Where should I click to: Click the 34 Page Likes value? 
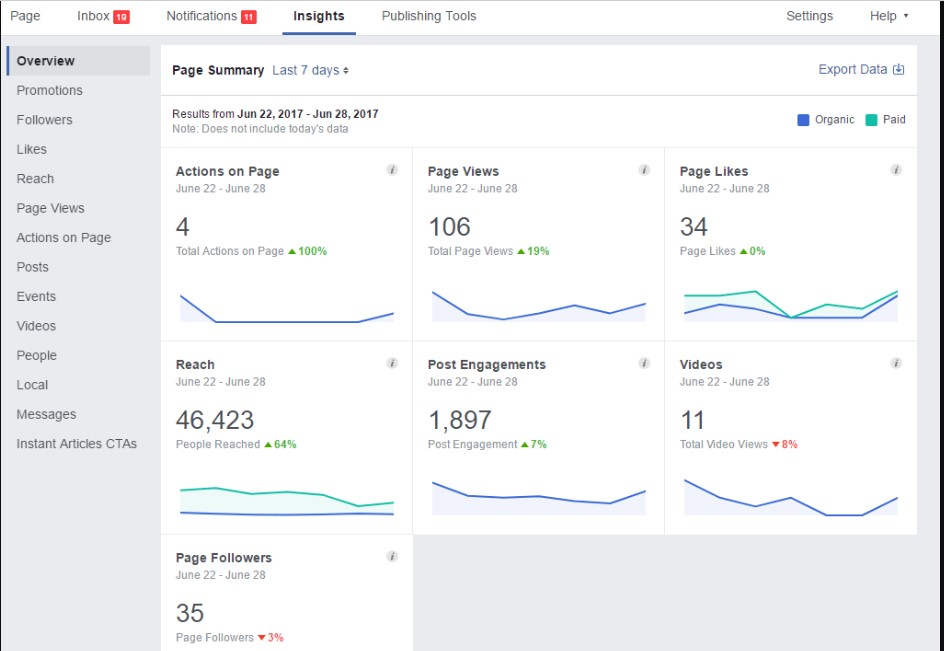[694, 227]
